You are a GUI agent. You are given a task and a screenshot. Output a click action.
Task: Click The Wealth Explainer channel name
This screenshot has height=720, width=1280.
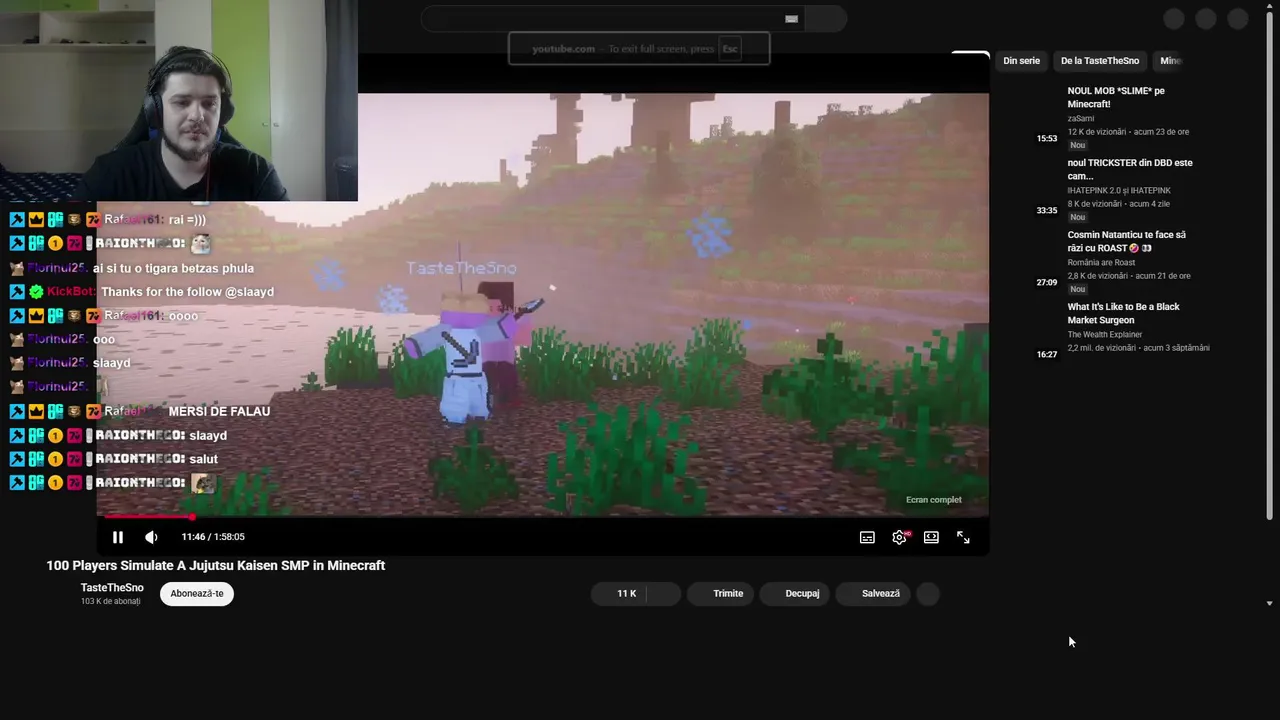tap(1105, 334)
